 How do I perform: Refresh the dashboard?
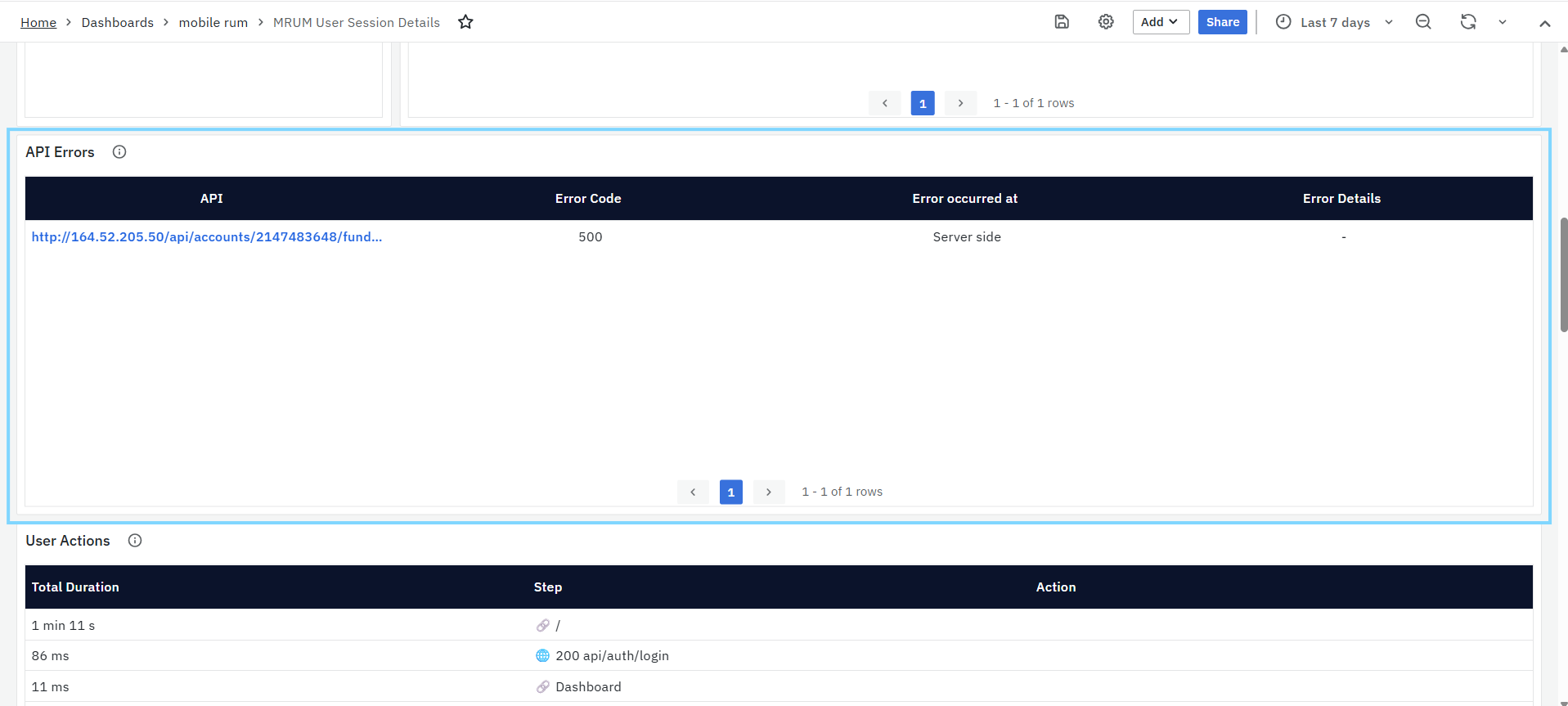[x=1468, y=22]
